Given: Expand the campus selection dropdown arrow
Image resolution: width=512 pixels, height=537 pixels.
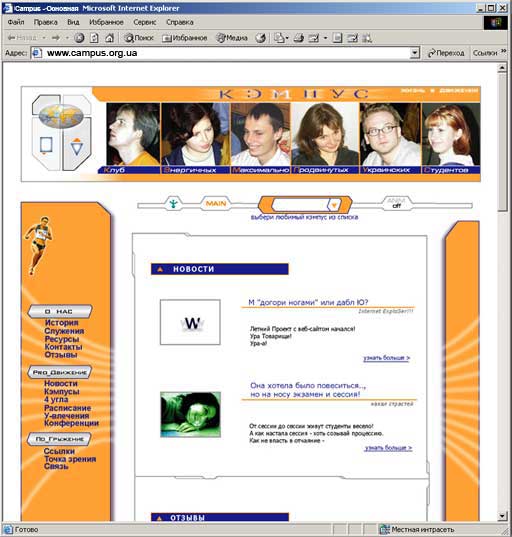Looking at the screenshot, I should coord(334,205).
